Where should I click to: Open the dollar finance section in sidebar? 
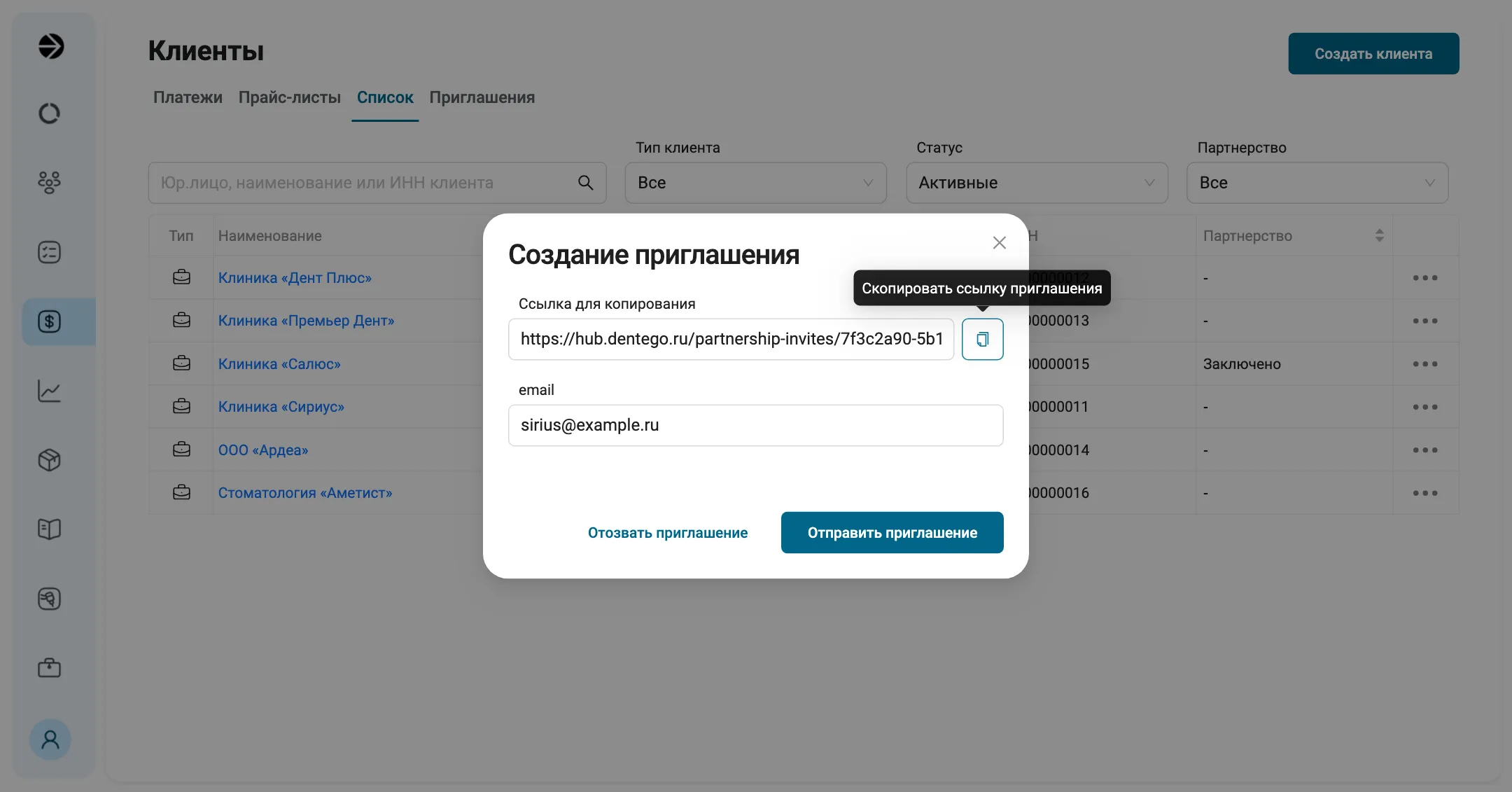tap(49, 321)
